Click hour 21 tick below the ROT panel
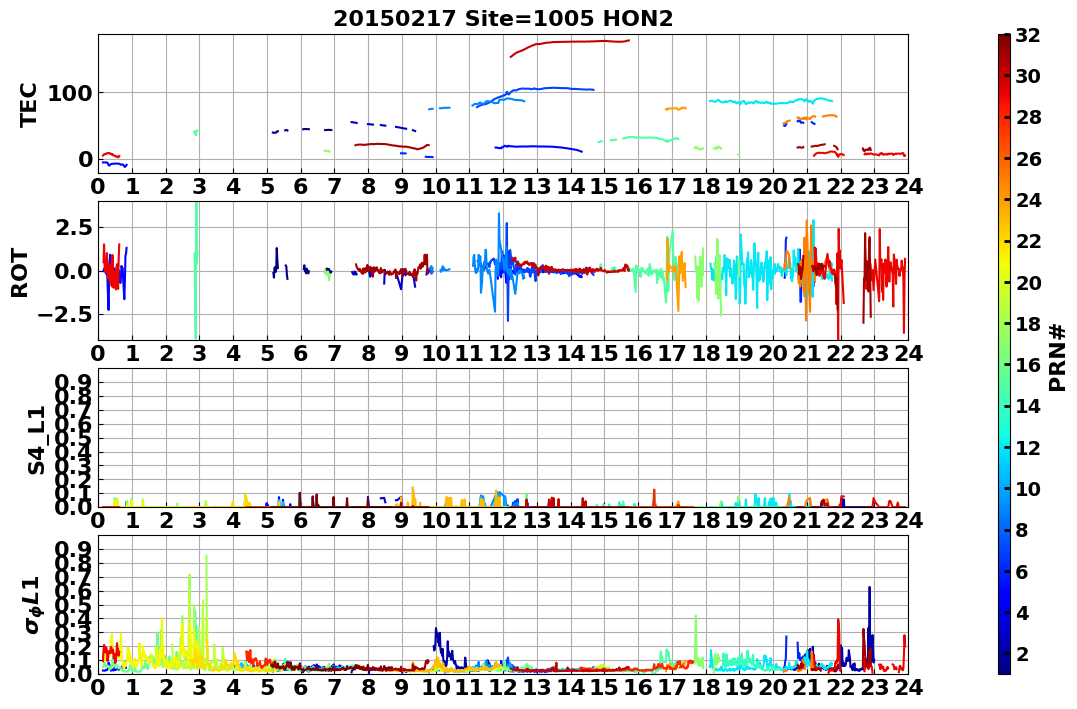The image size is (1077, 709). (x=807, y=353)
